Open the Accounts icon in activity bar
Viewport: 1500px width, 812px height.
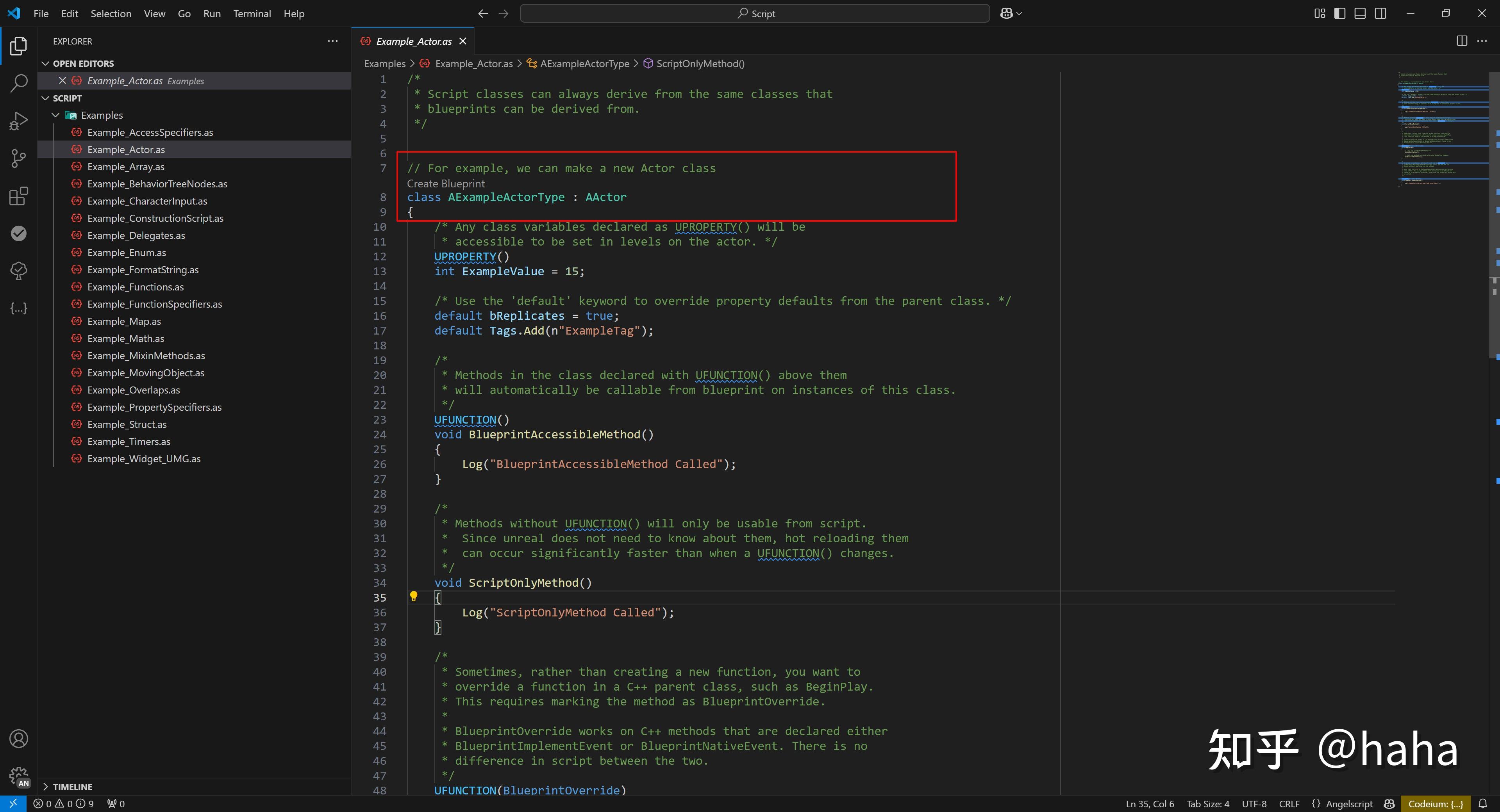[x=19, y=739]
